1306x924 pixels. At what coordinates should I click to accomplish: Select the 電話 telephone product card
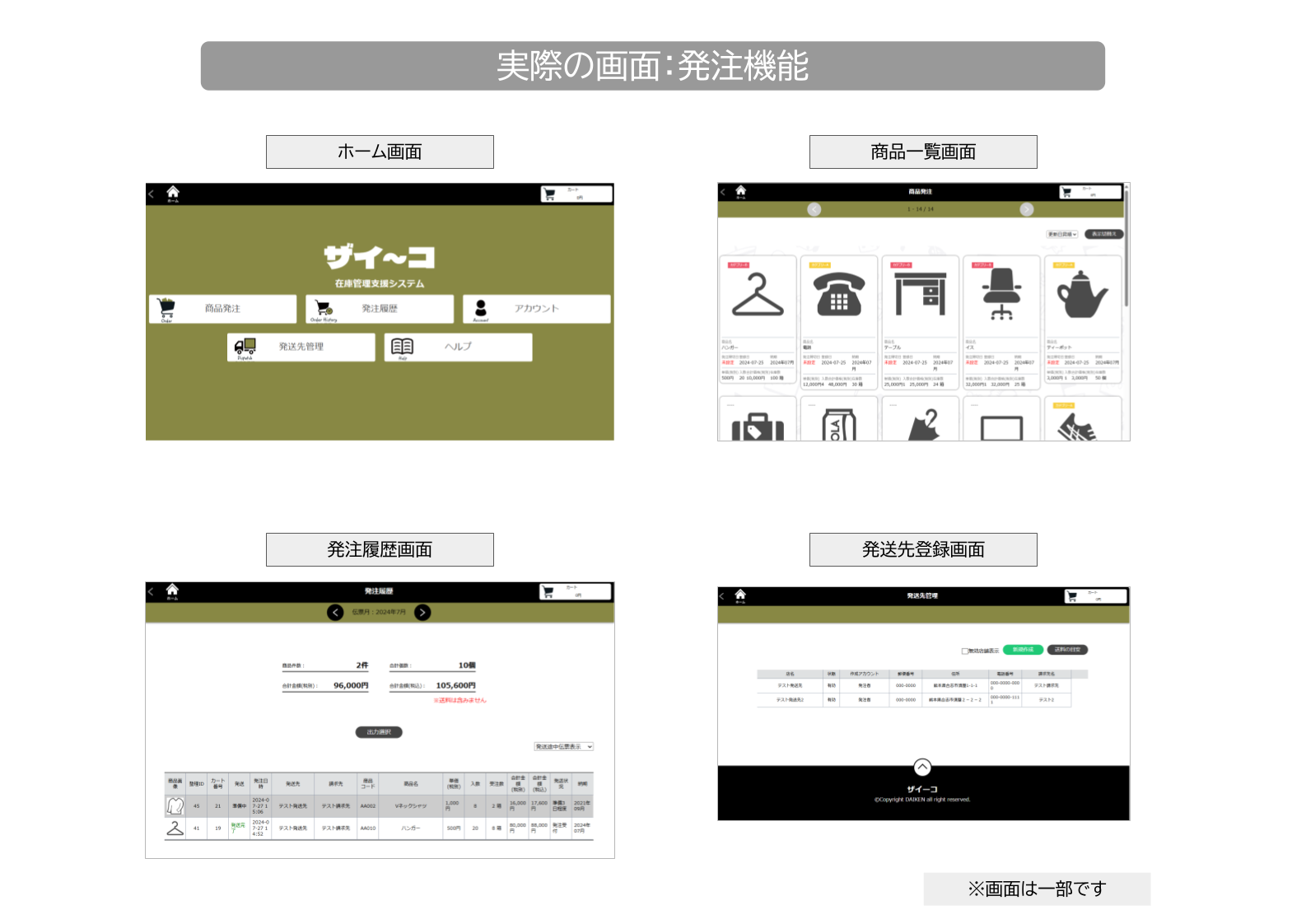pos(838,323)
